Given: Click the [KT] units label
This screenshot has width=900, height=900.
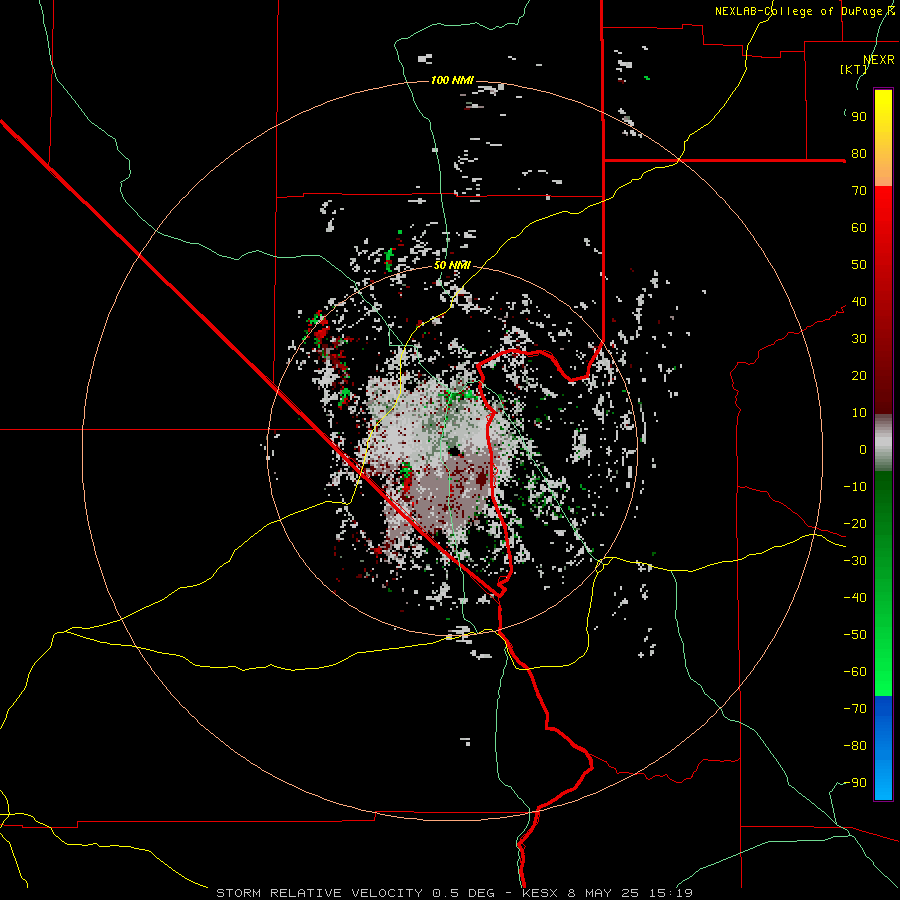Looking at the screenshot, I should click(854, 69).
